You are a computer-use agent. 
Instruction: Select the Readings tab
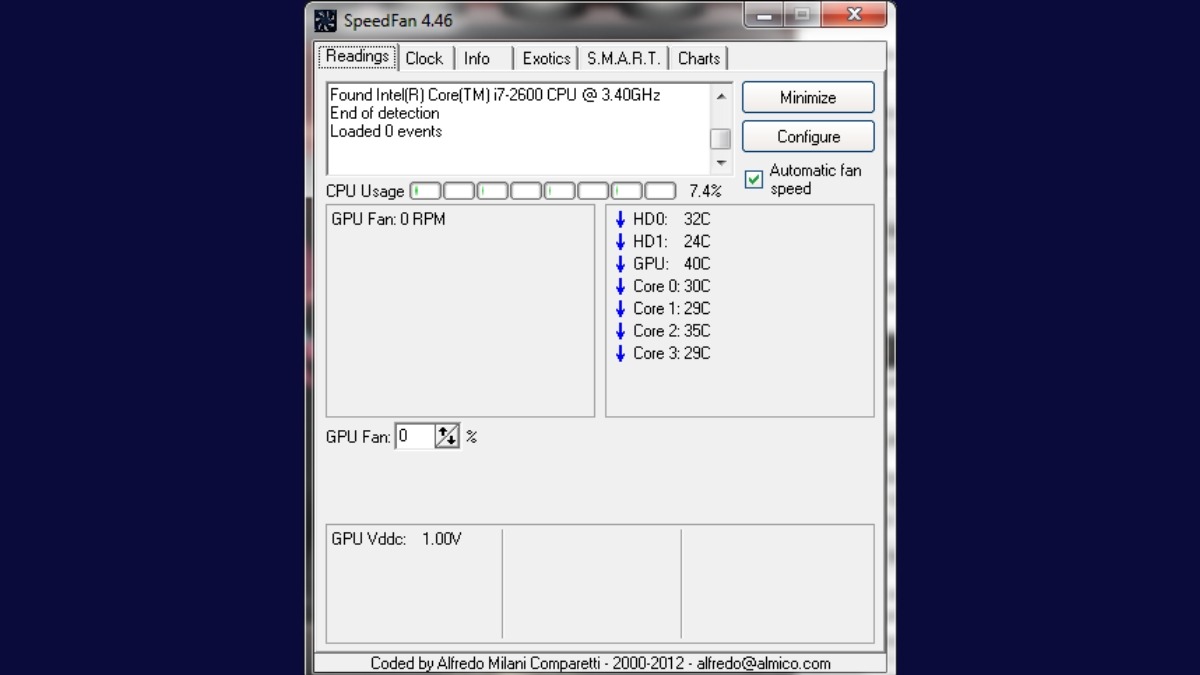[x=358, y=56]
